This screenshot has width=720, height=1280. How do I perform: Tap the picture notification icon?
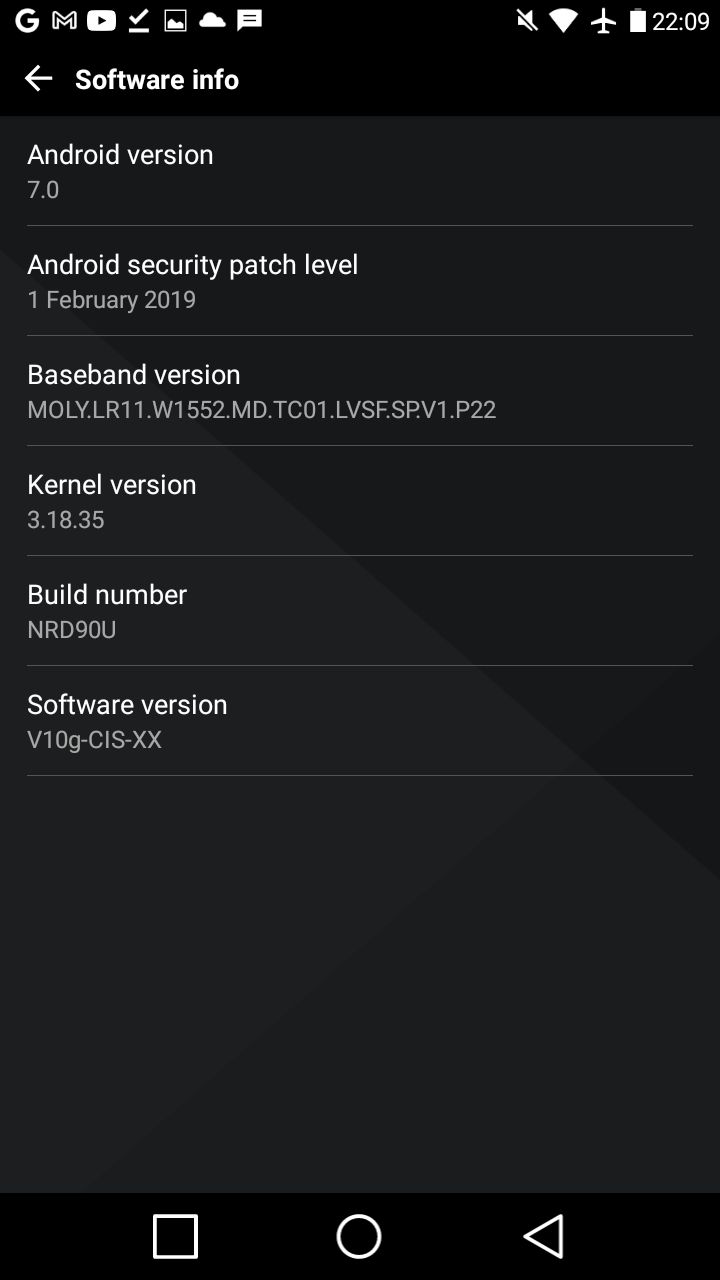coord(175,20)
